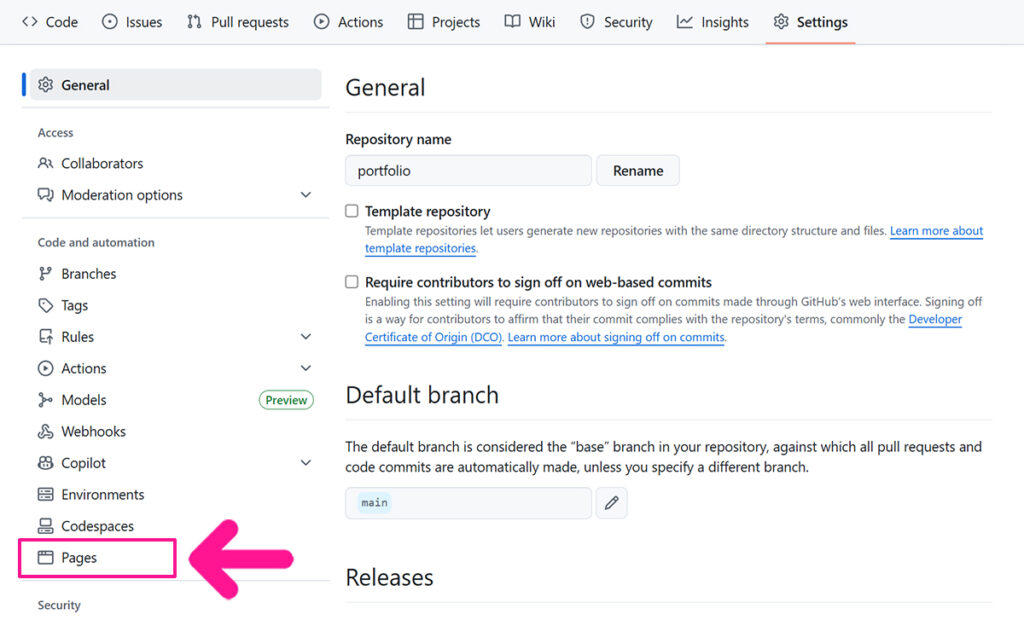The width and height of the screenshot is (1024, 620).
Task: Switch to the Pull requests tab
Action: pos(238,22)
